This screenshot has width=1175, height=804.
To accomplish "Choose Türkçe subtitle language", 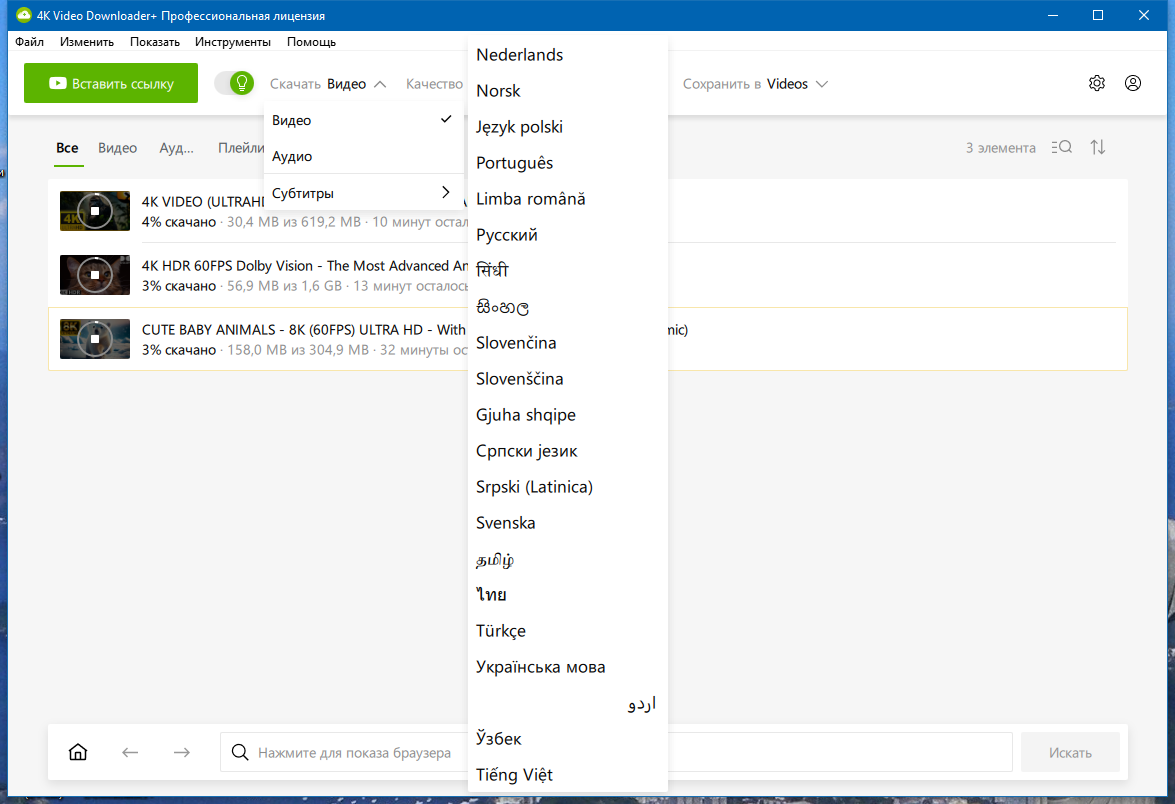I will click(567, 631).
